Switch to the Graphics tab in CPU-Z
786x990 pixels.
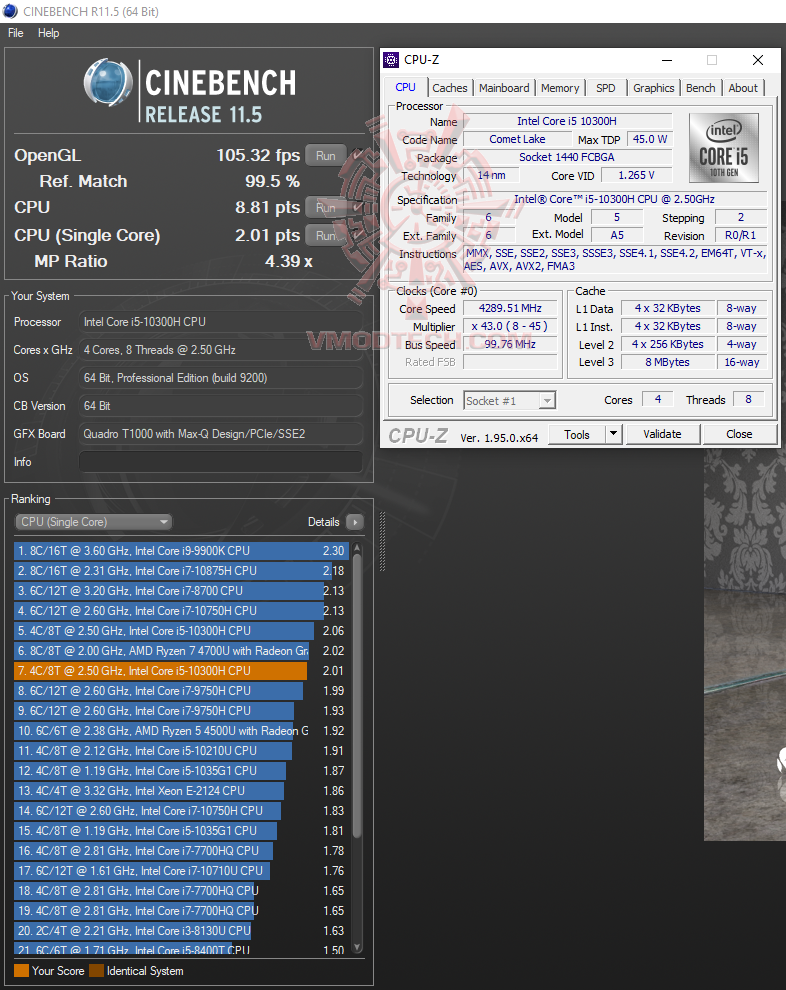[x=653, y=88]
